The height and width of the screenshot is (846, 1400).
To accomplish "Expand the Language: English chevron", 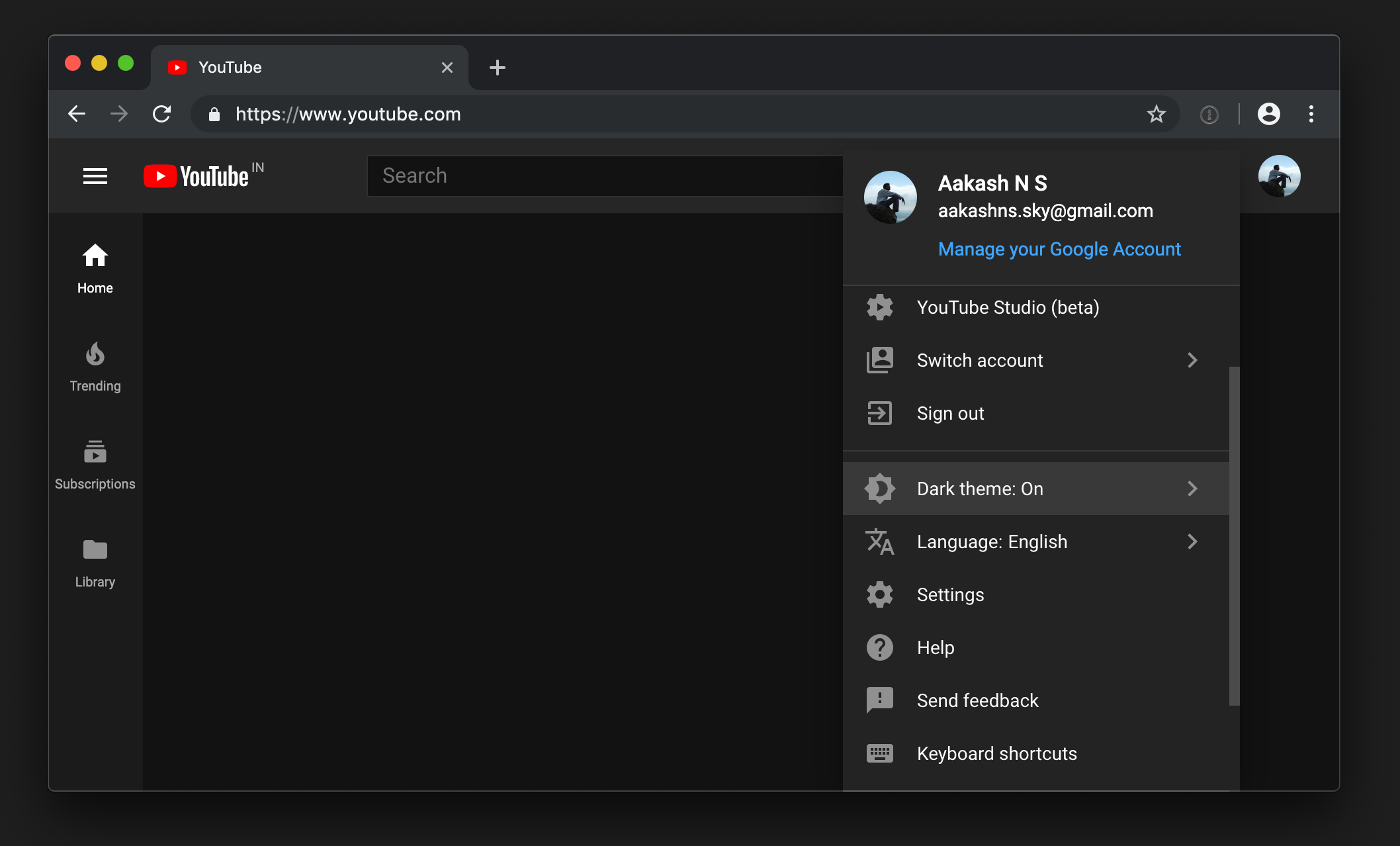I will [x=1192, y=541].
